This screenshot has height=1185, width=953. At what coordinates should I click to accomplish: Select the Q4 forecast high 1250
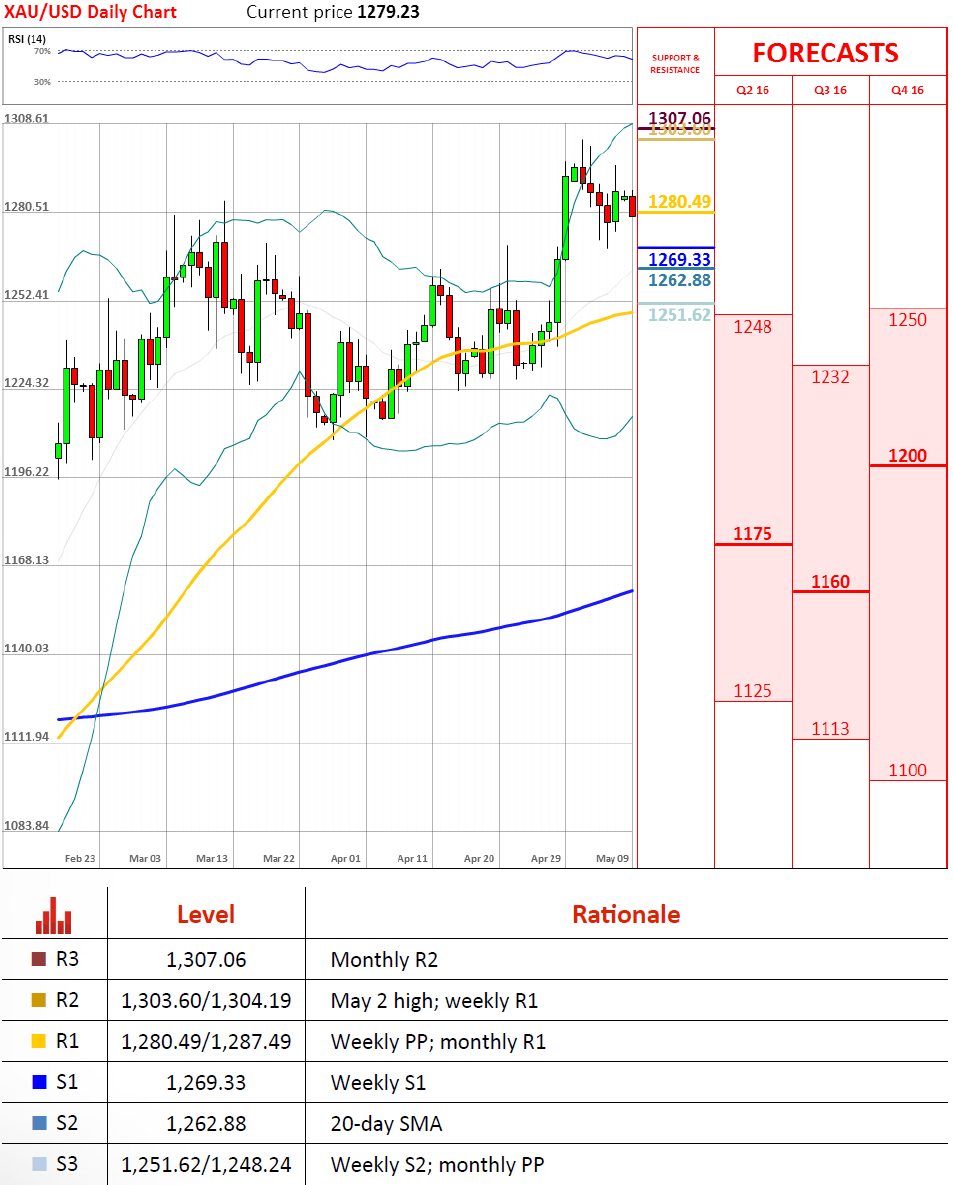[x=908, y=320]
